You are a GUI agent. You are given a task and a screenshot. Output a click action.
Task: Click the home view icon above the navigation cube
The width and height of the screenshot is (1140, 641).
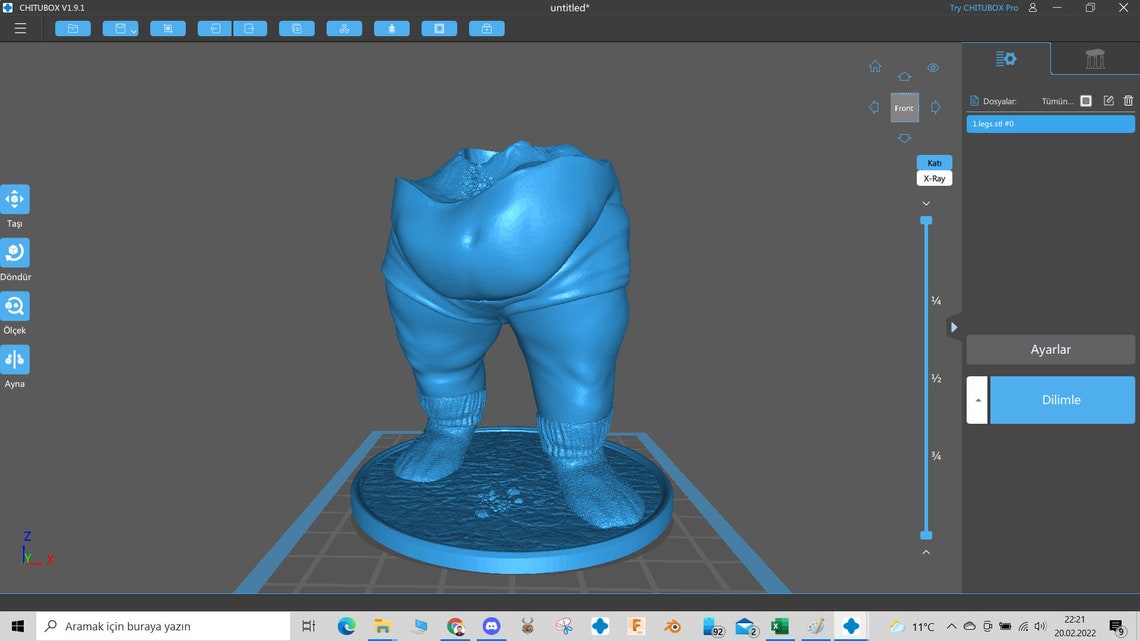(875, 66)
